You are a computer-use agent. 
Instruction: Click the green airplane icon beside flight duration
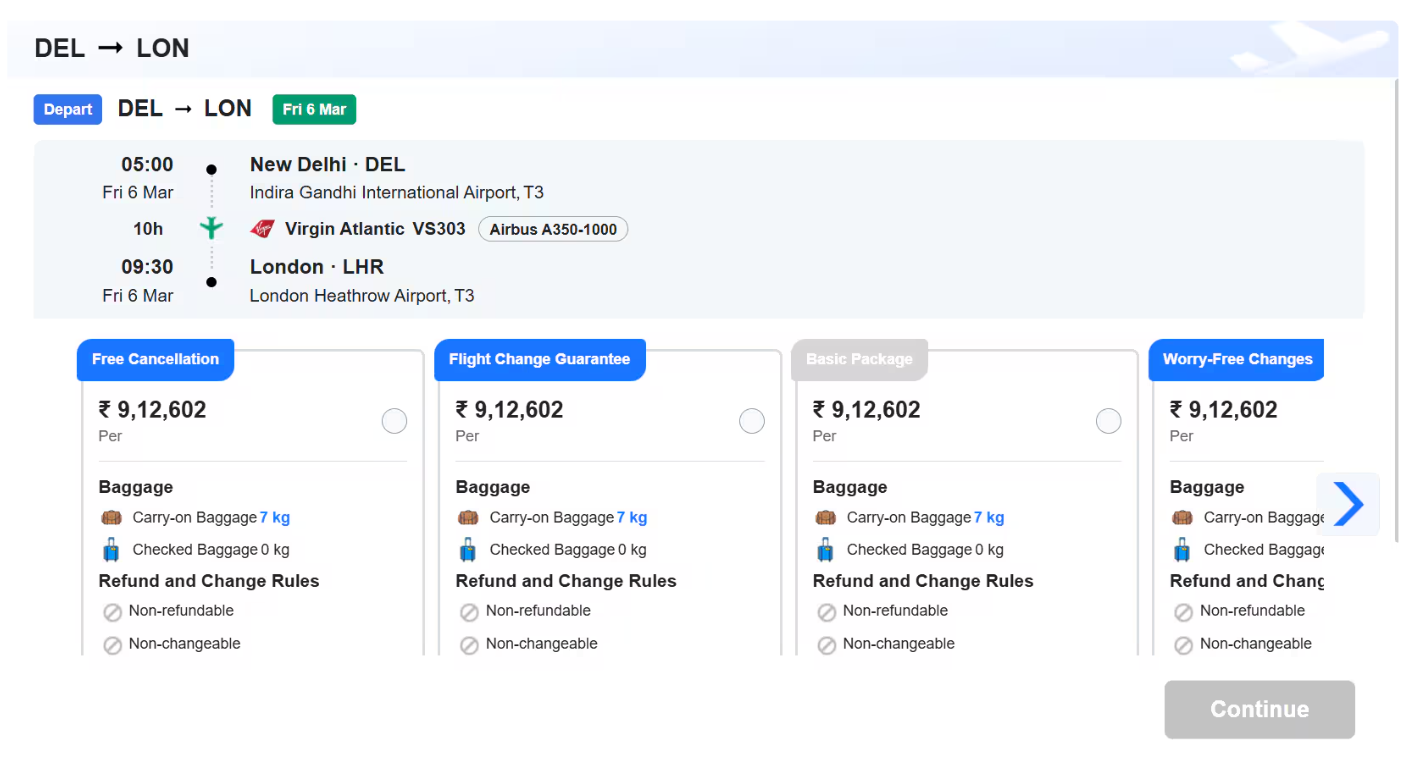point(211,228)
